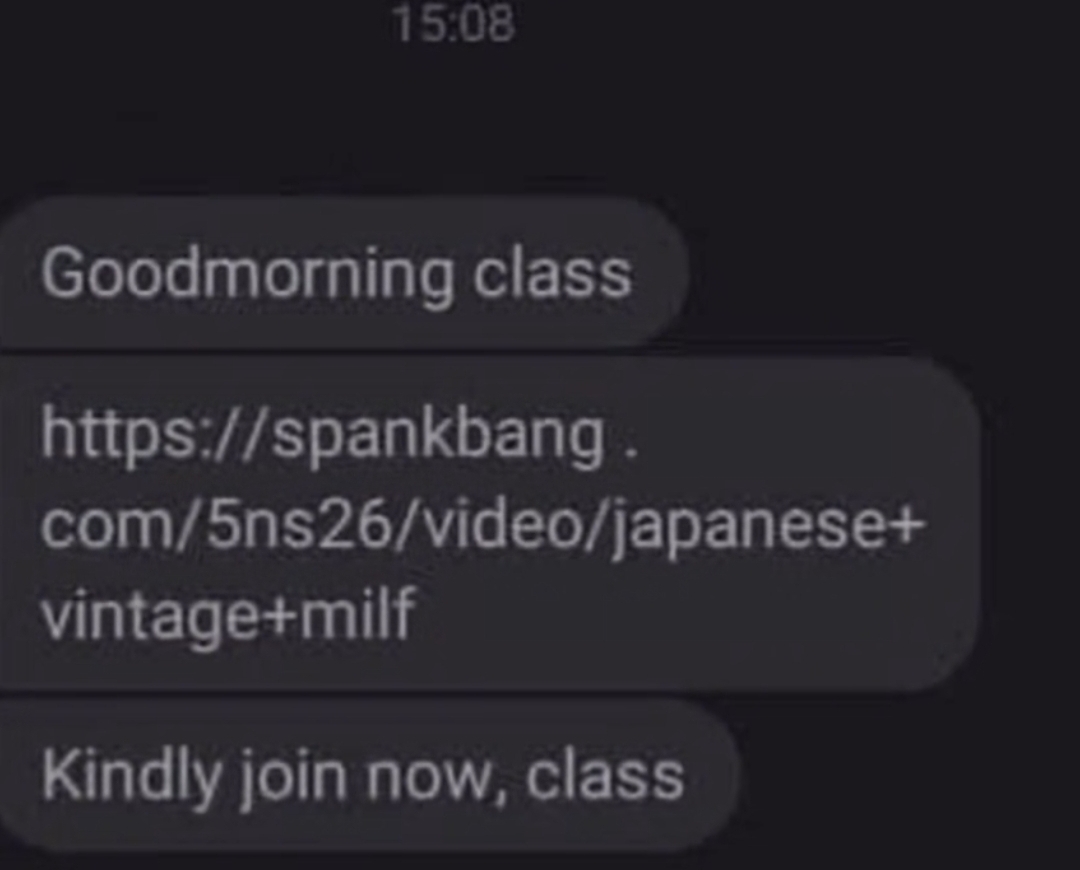Select the "Goodmorning class" message bubble
This screenshot has height=870, width=1080.
[x=343, y=273]
